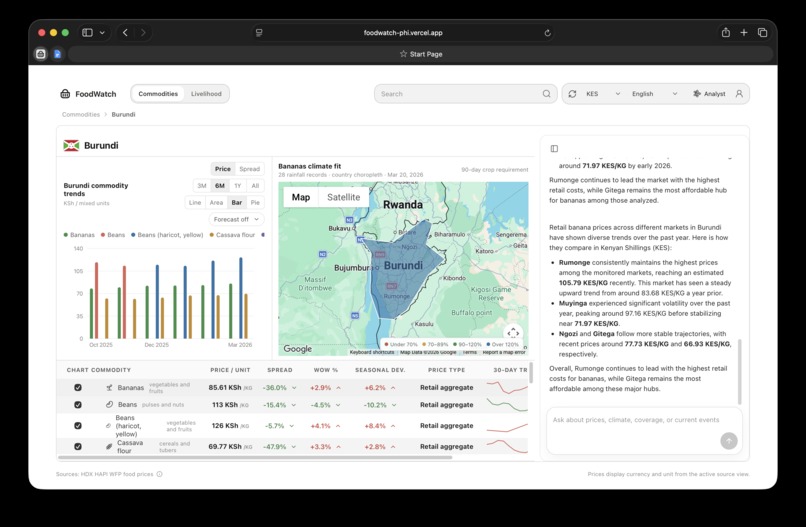Select the 1Y time range
The height and width of the screenshot is (527, 806).
click(x=237, y=186)
